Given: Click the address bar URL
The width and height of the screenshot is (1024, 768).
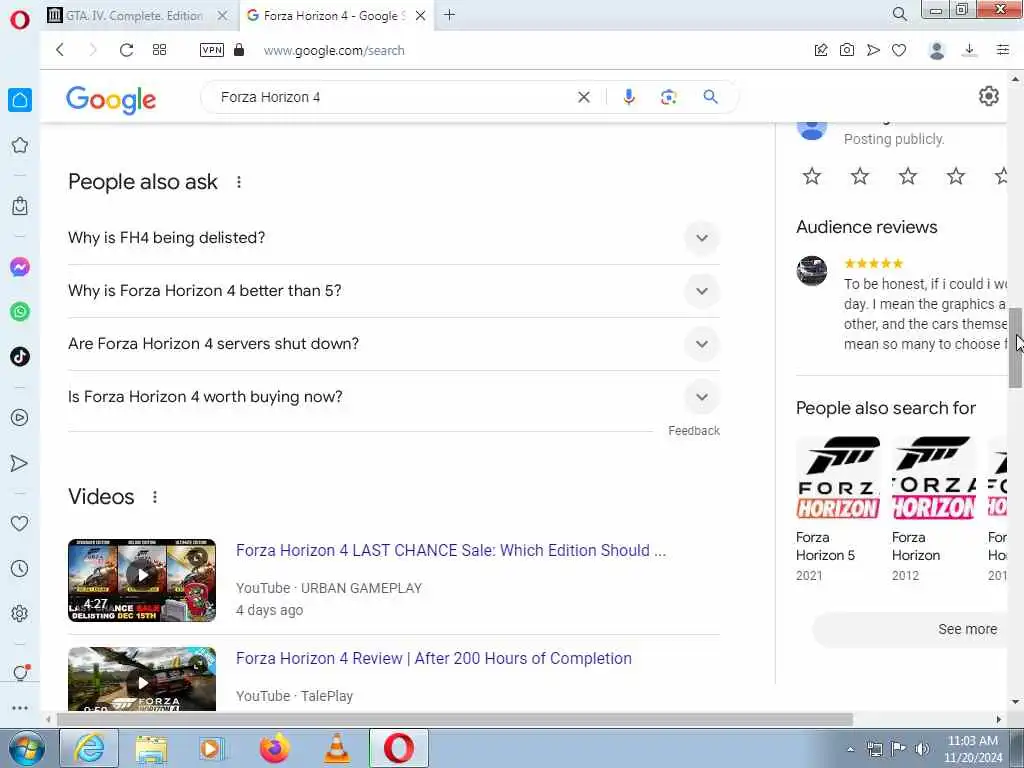Looking at the screenshot, I should (x=334, y=51).
